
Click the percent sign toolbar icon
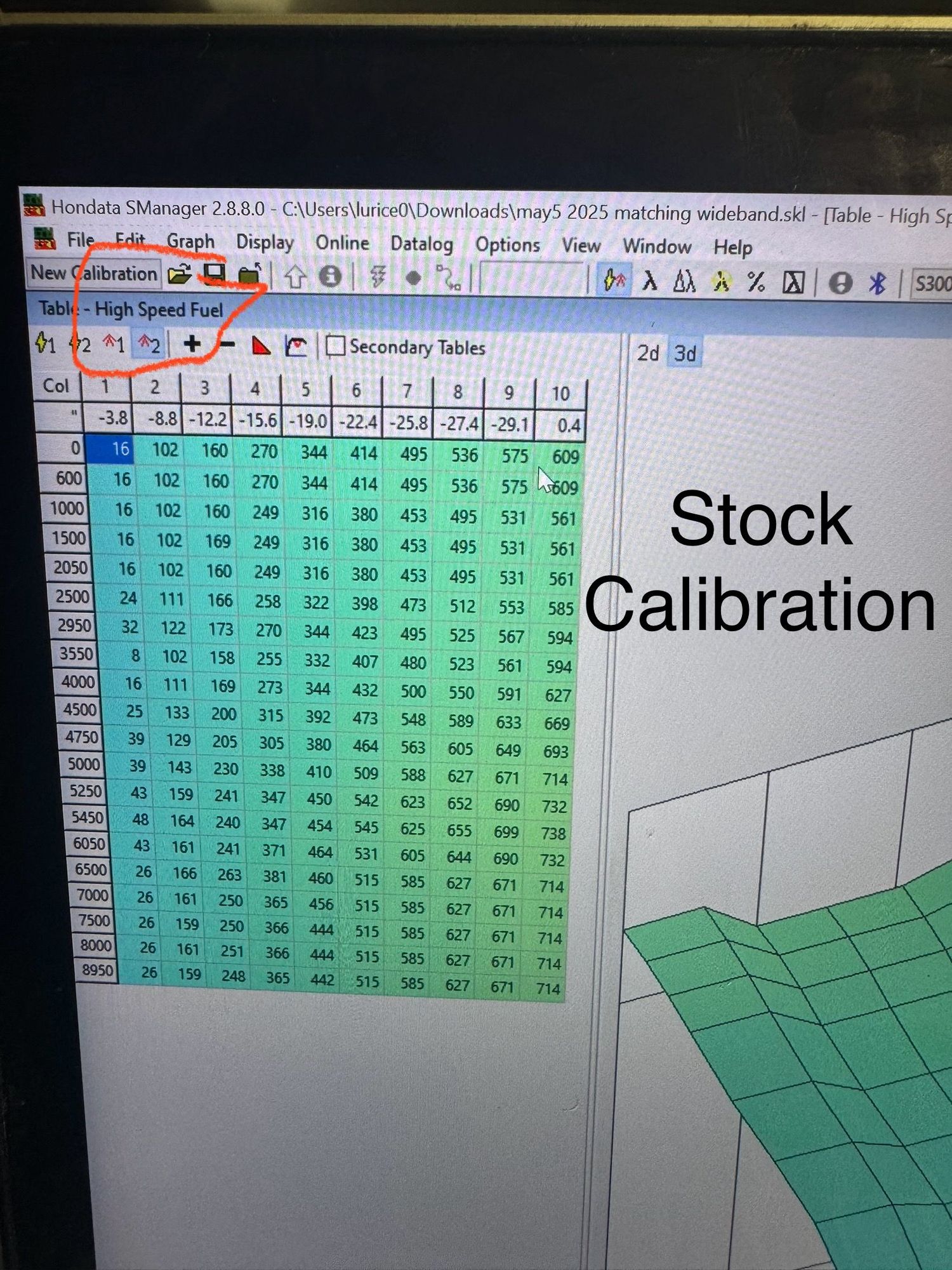click(755, 281)
